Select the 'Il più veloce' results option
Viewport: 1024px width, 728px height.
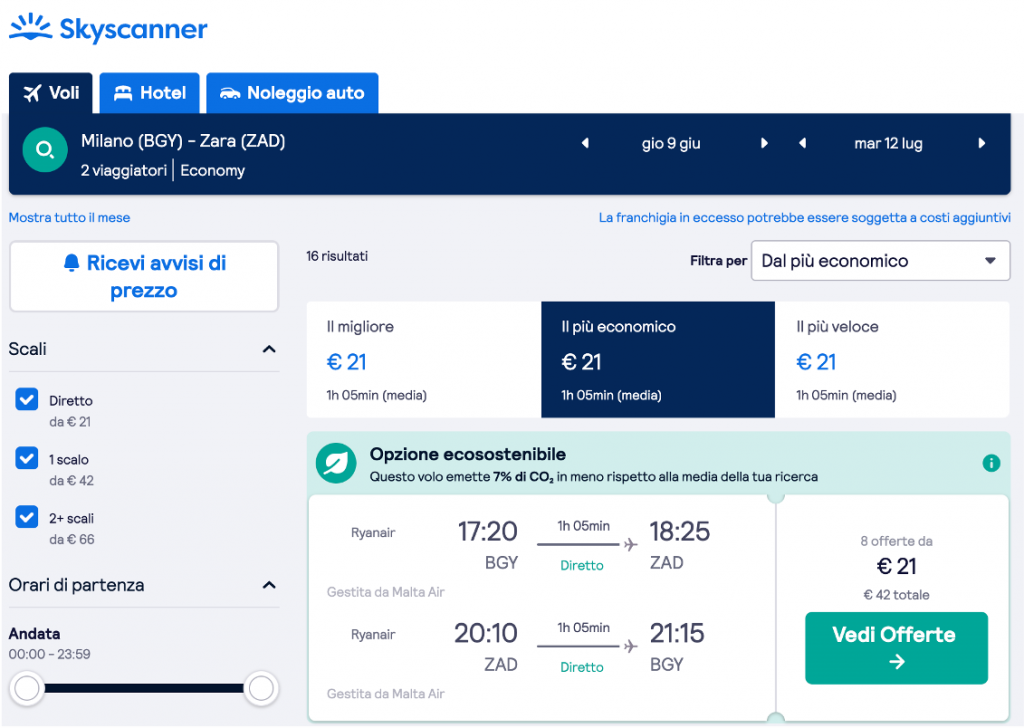892,360
